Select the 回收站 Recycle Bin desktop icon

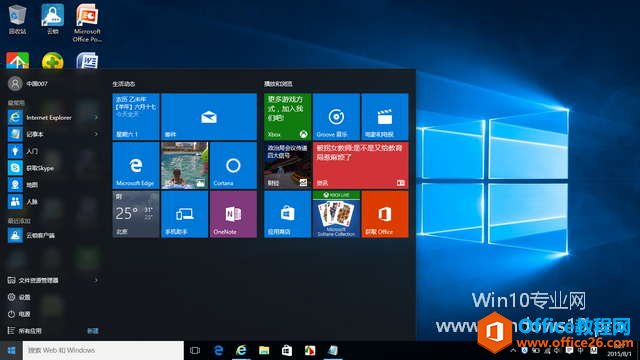tap(17, 19)
